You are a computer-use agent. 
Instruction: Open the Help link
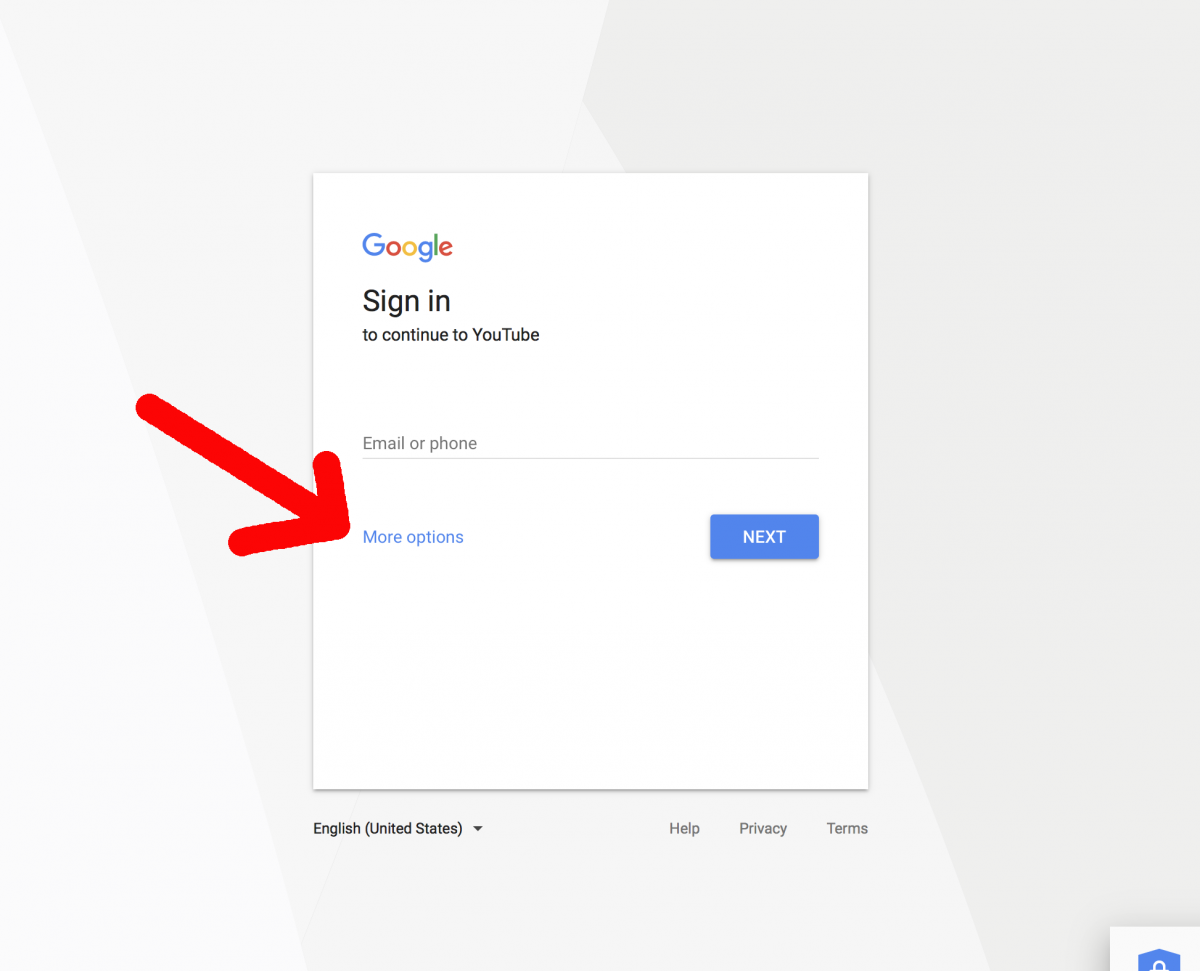pyautogui.click(x=684, y=829)
